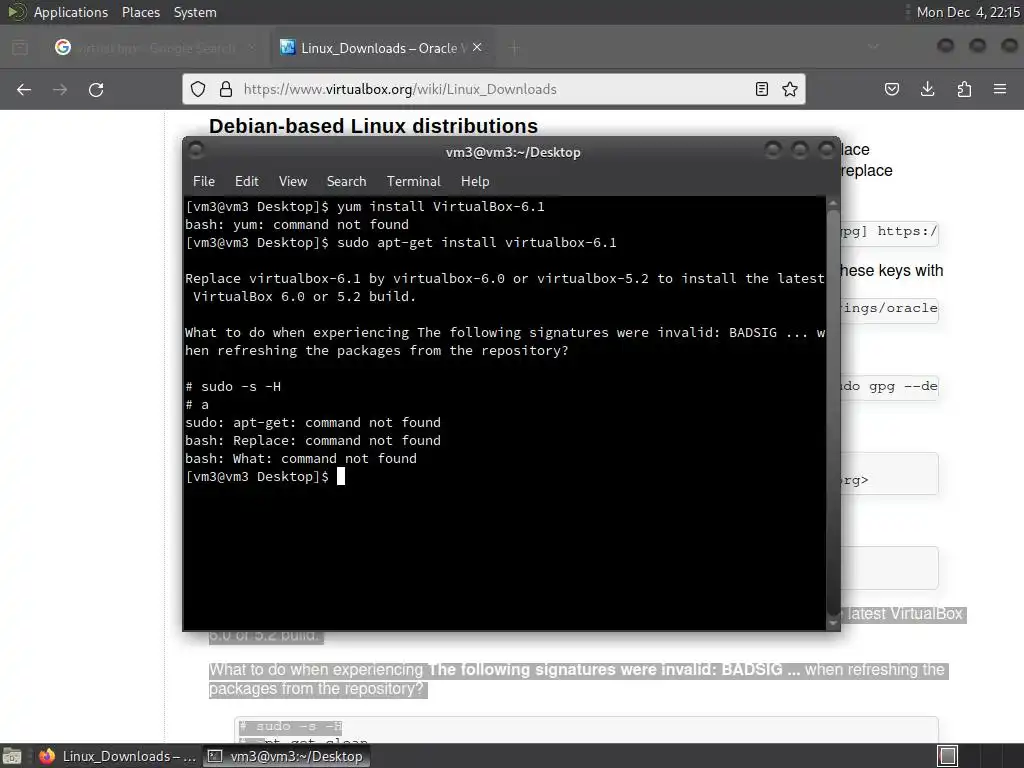Reload the page with the refresh icon
1024x768 pixels.
[x=96, y=89]
